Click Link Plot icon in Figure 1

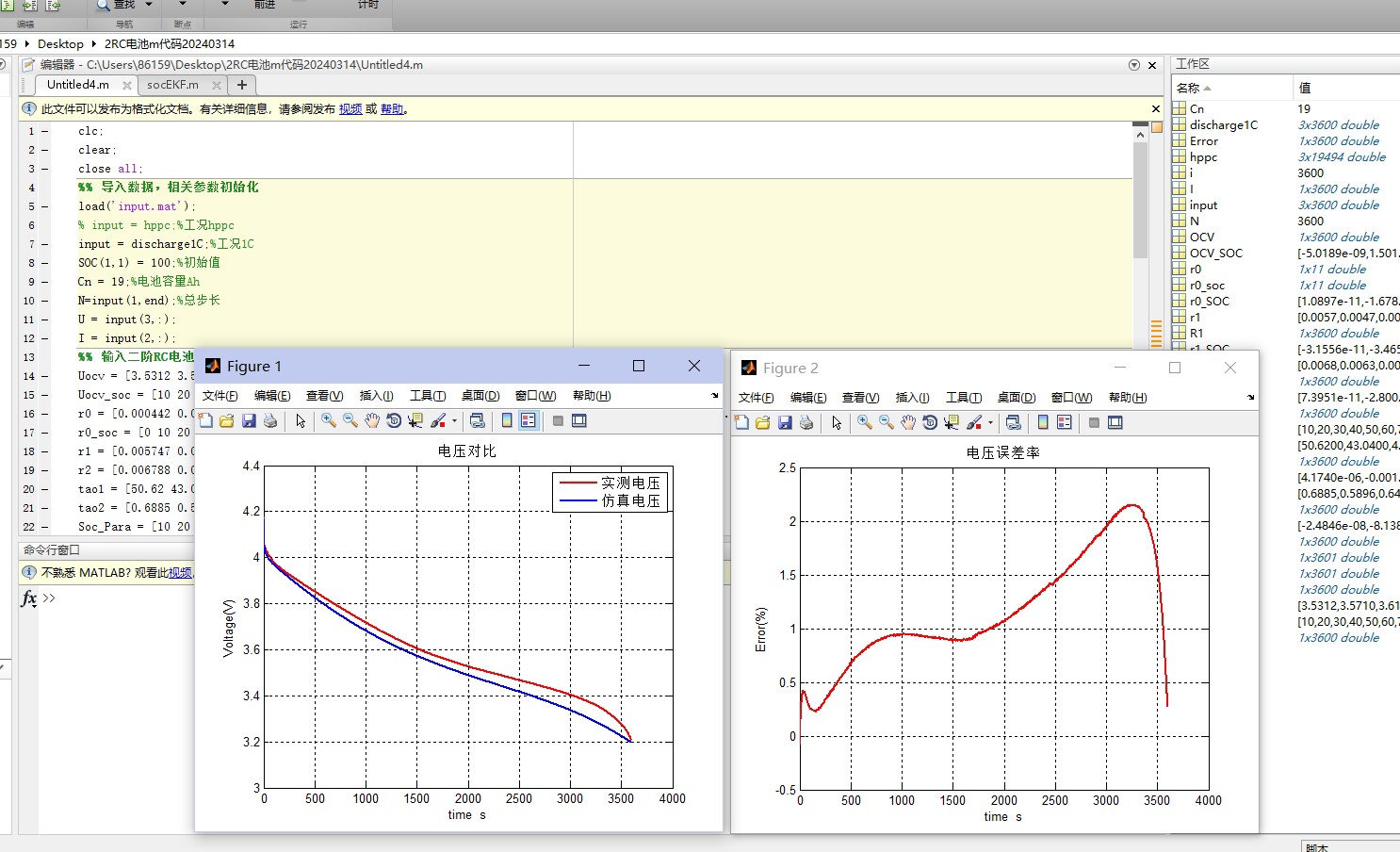coord(478,420)
